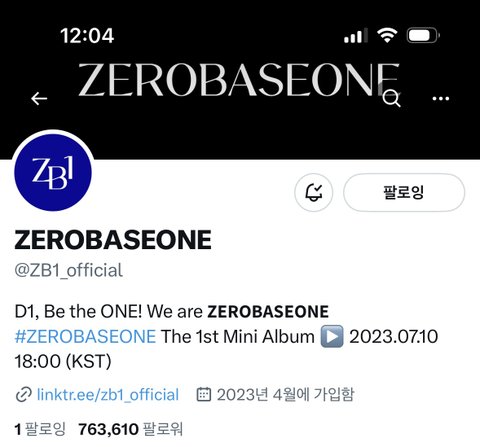
Task: Open the profile search magnifier icon
Action: tap(392, 99)
